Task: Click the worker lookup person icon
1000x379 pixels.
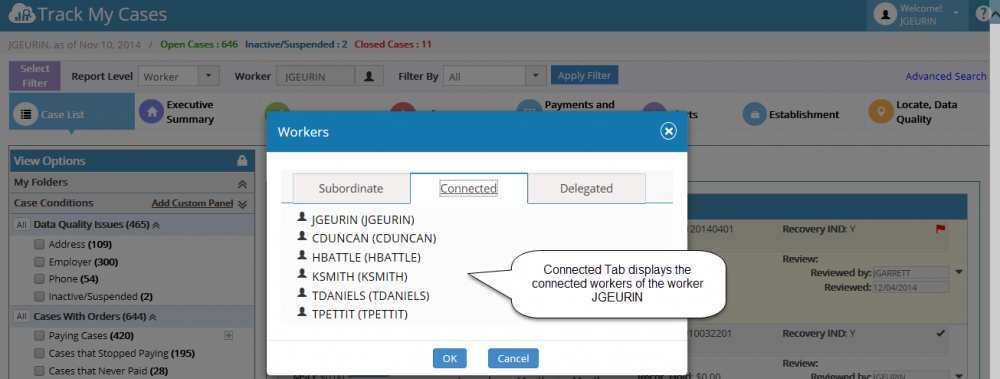Action: tap(369, 76)
